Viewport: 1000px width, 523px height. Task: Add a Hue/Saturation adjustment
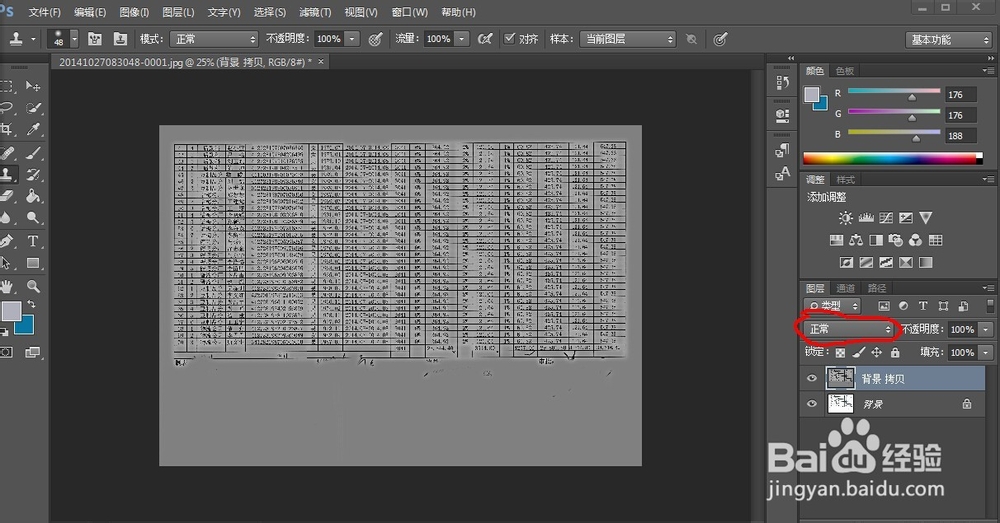(x=836, y=240)
